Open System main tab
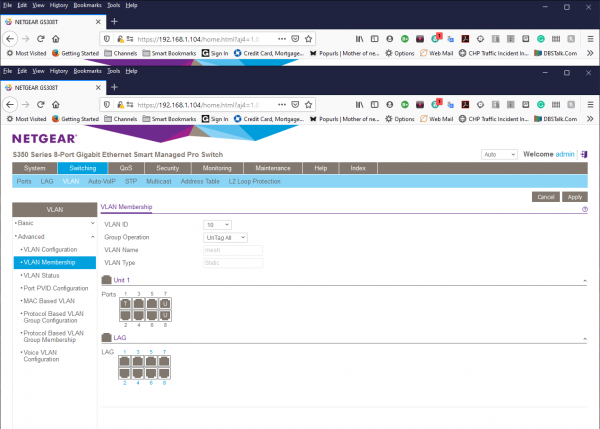The image size is (600, 429). point(34,168)
